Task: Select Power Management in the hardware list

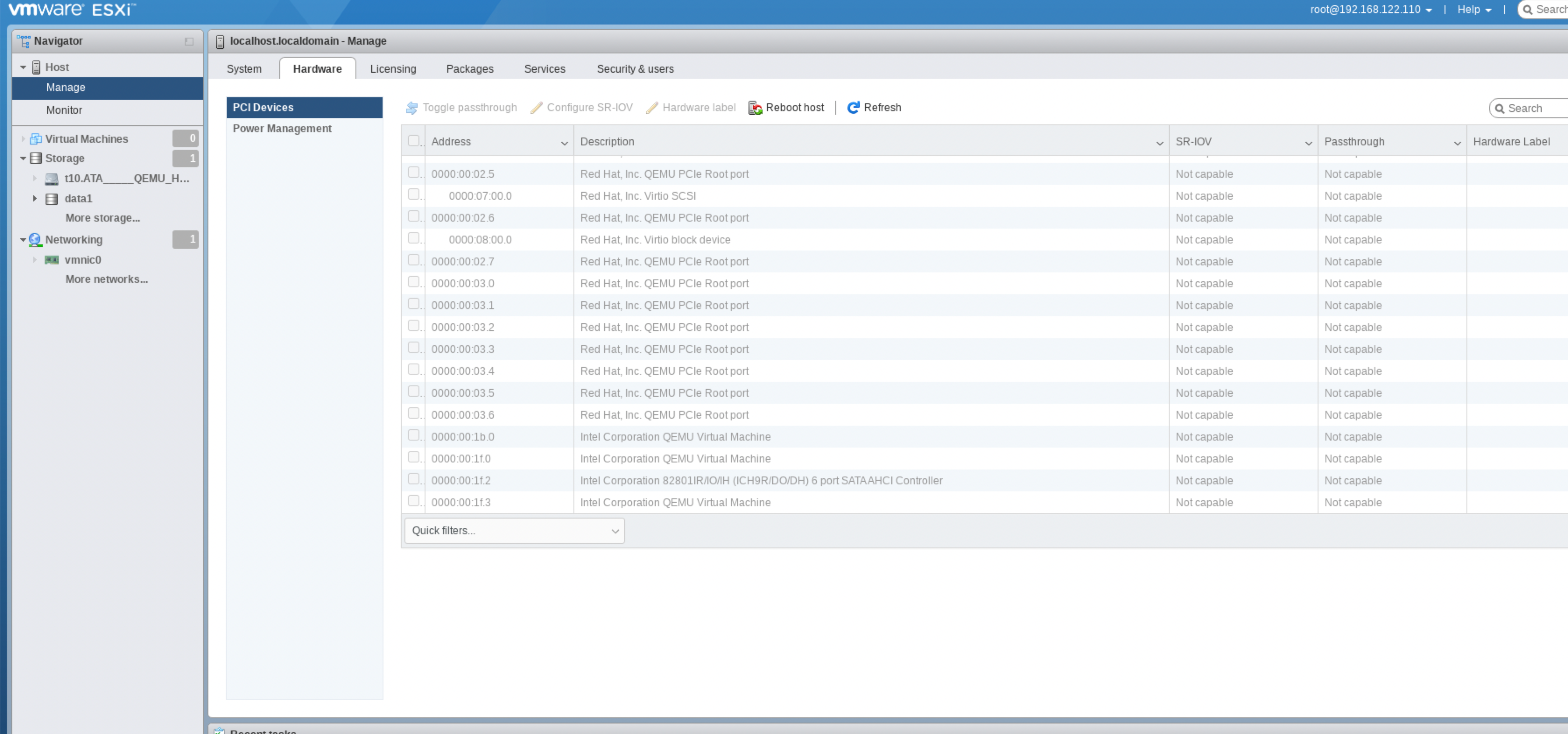Action: [304, 128]
